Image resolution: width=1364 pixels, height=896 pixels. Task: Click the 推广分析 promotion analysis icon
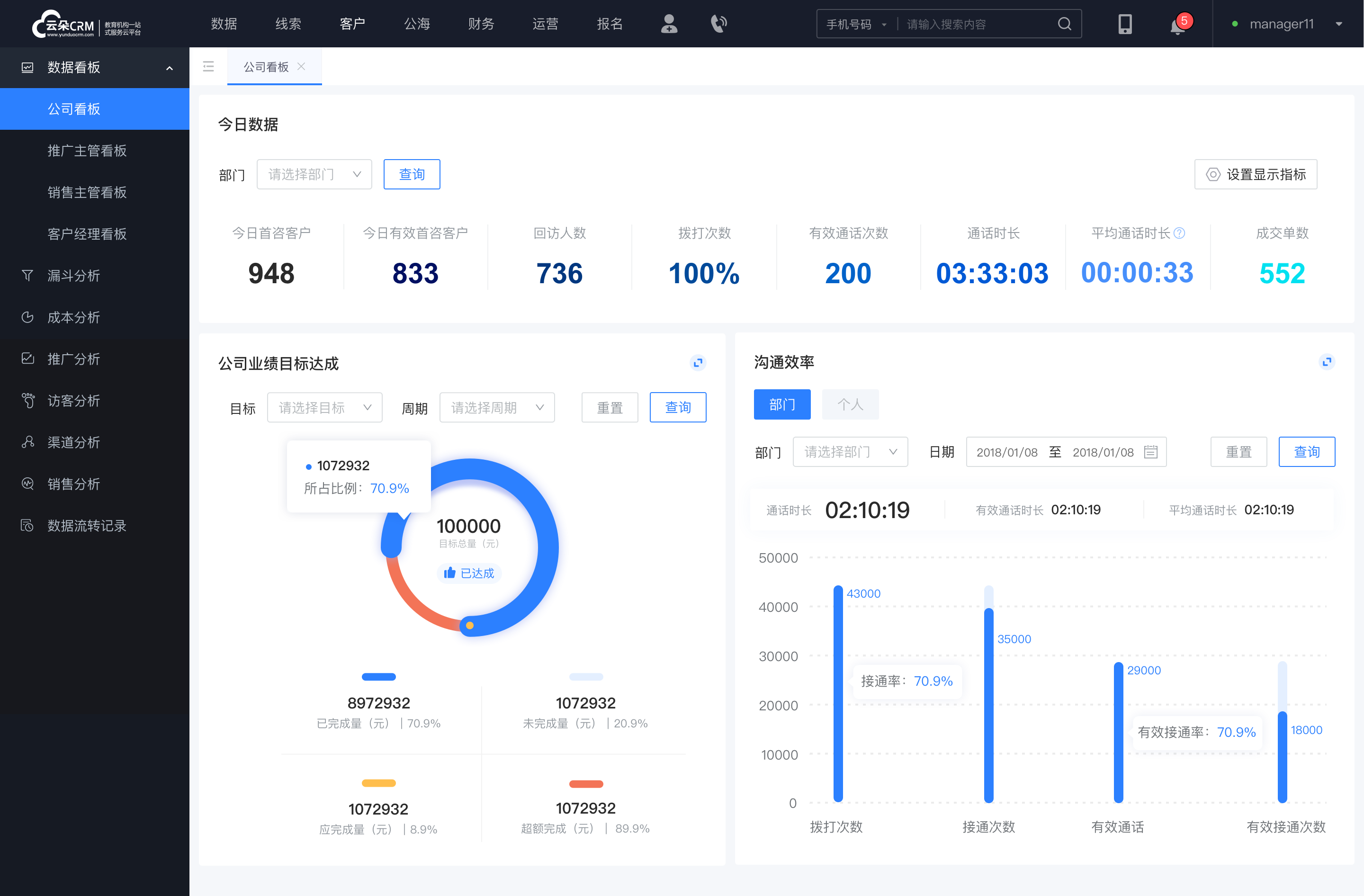point(27,358)
